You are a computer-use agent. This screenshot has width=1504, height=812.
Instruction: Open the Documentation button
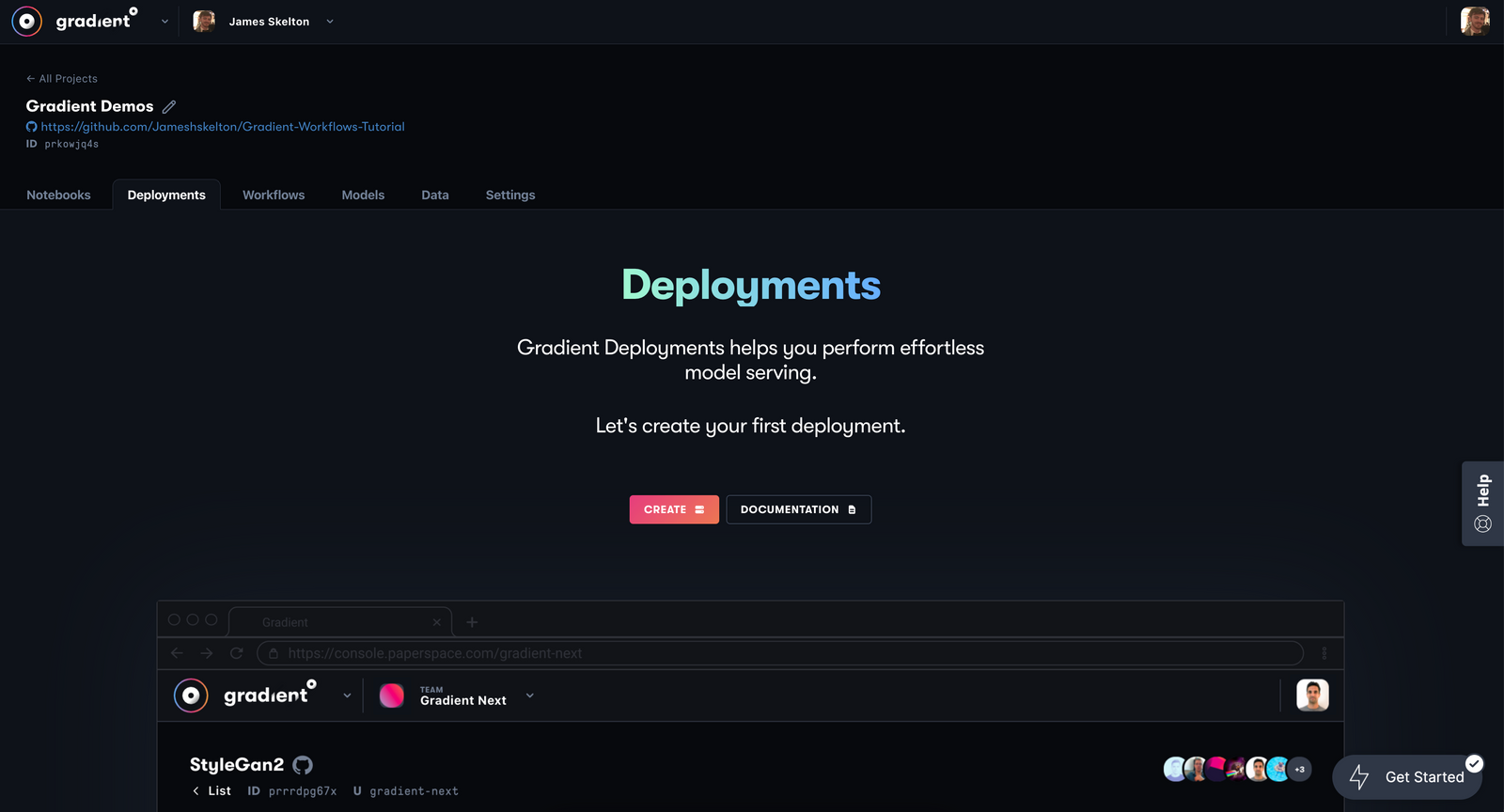[798, 509]
